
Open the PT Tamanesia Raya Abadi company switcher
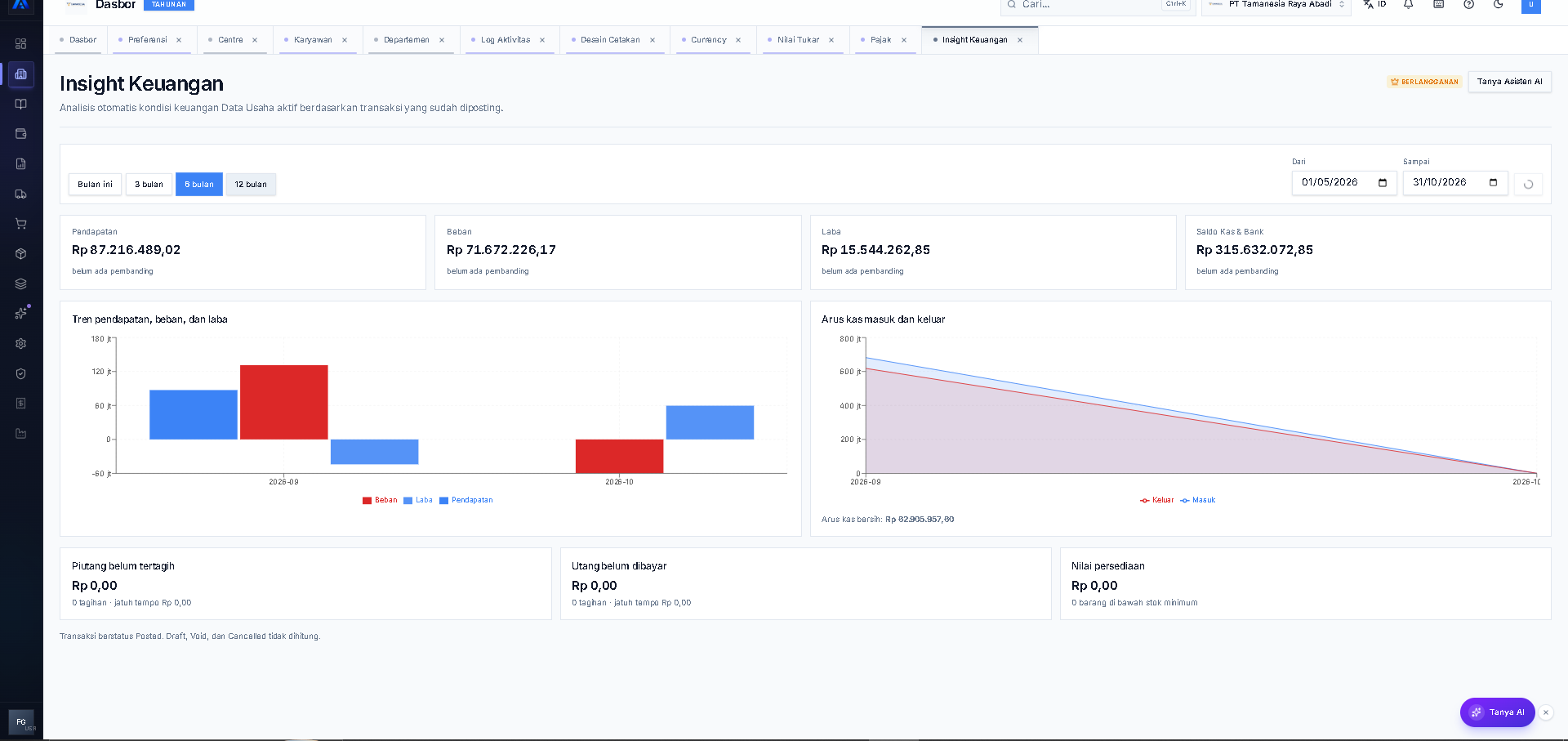click(1276, 5)
